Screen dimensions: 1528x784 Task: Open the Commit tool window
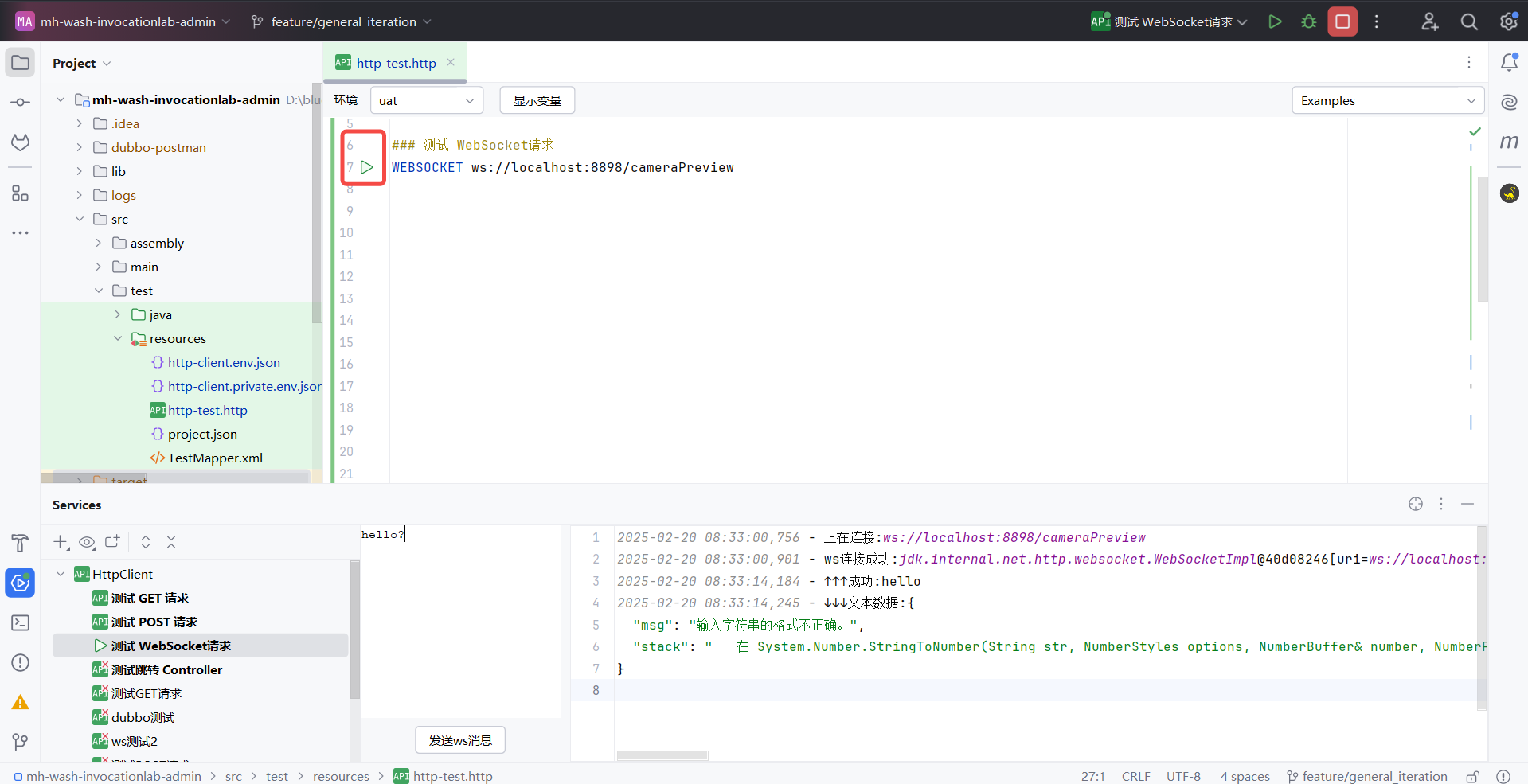pos(20,102)
